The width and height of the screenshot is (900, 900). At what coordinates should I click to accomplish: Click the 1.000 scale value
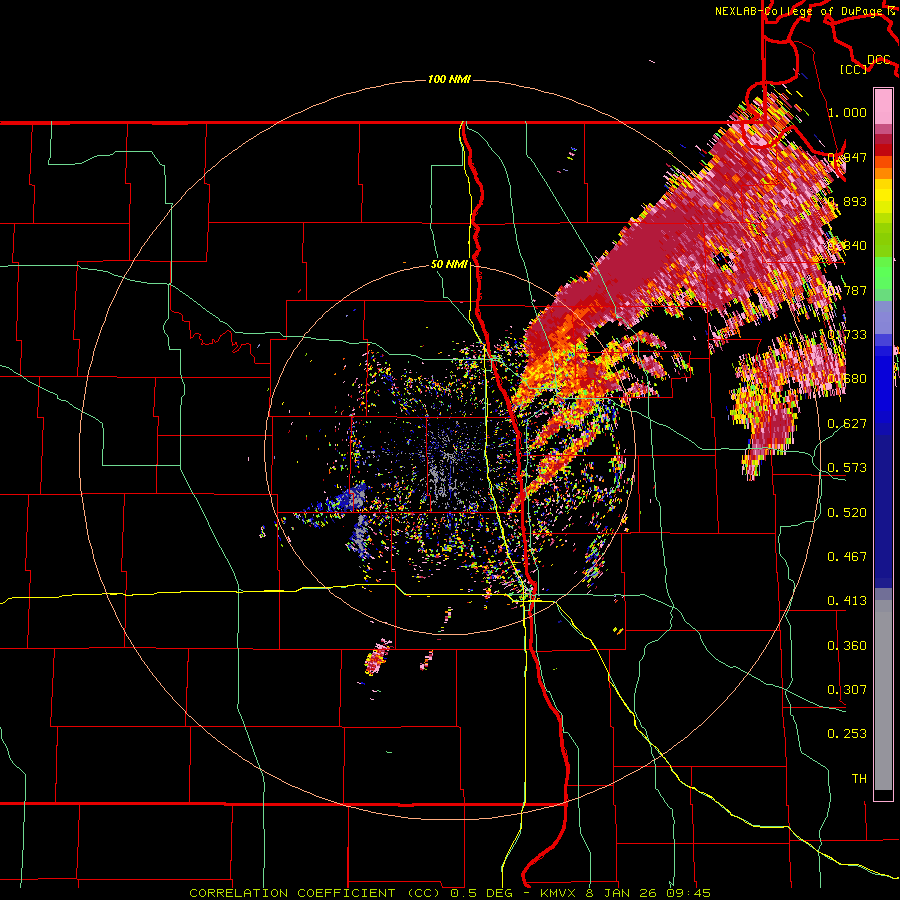click(x=847, y=112)
